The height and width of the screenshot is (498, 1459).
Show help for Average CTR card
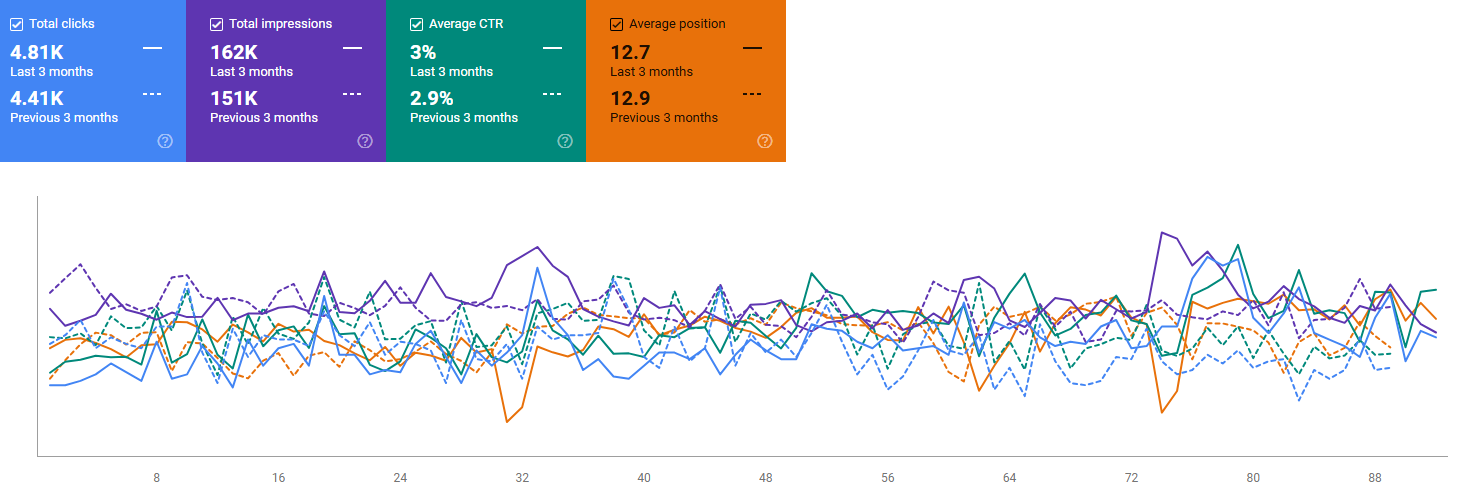565,141
